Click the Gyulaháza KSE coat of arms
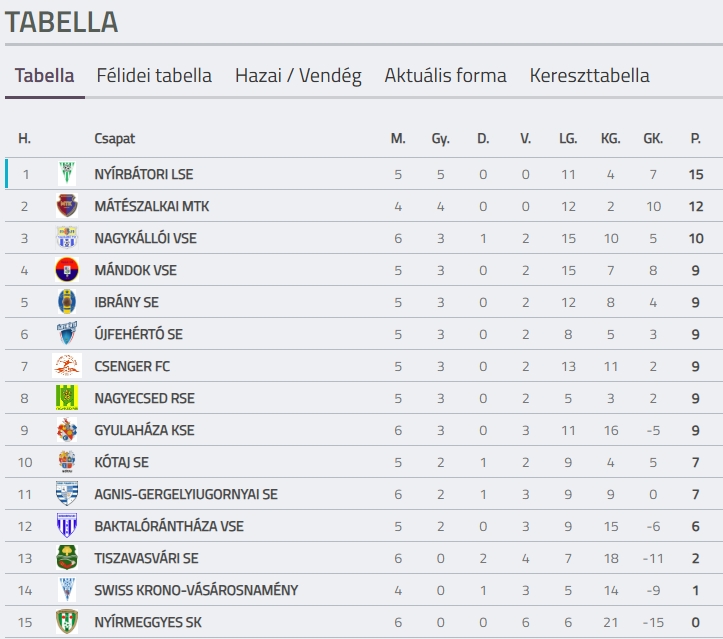Screen dimensions: 723x639 click(x=67, y=430)
